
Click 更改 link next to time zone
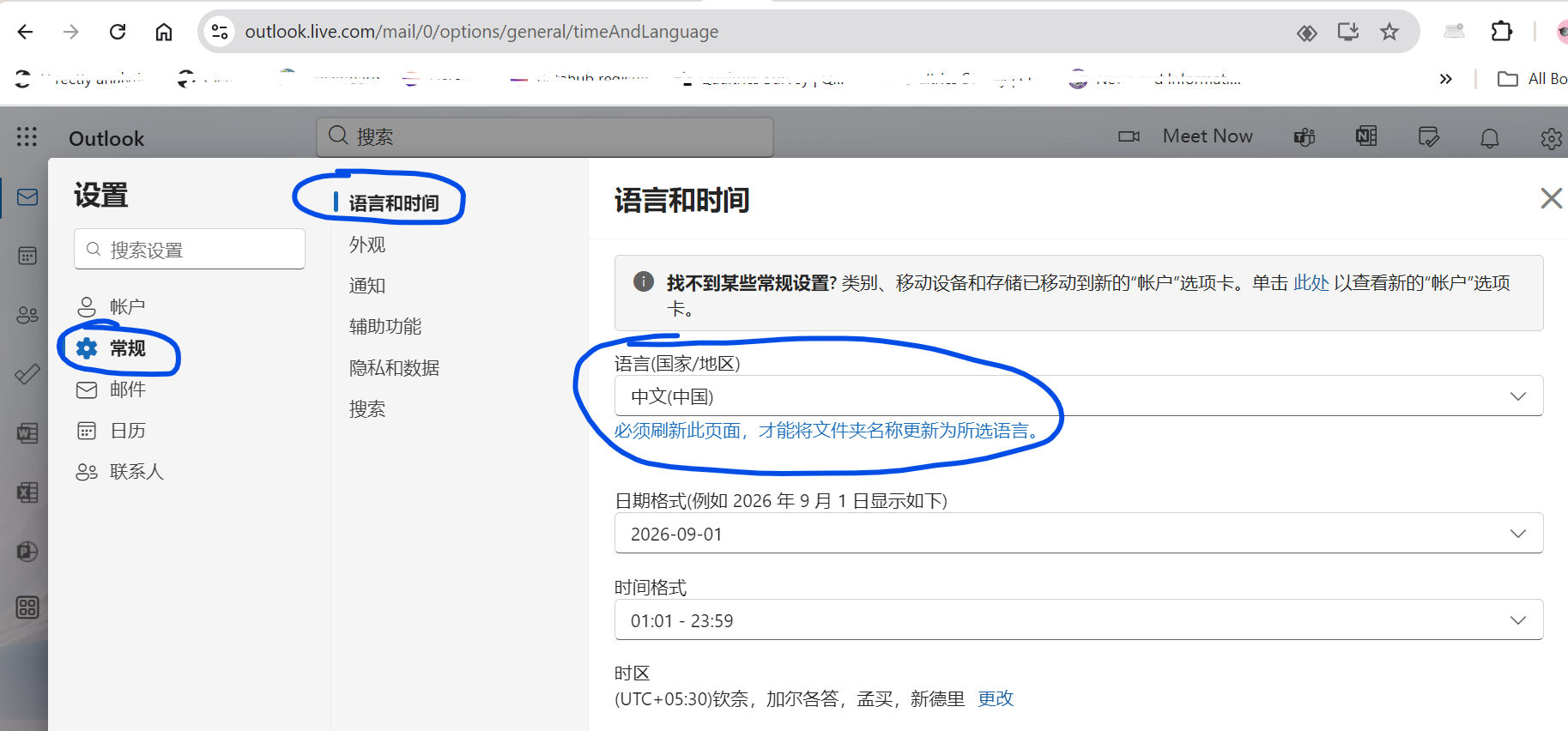(996, 698)
